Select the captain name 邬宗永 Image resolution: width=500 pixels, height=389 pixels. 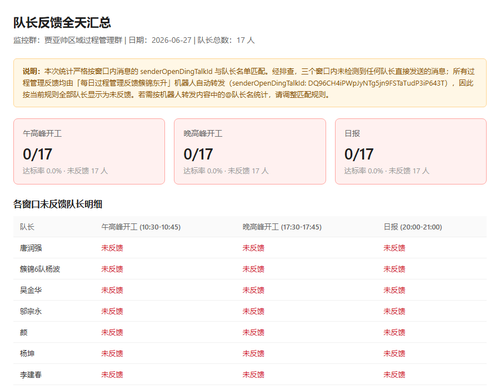tap(31, 311)
